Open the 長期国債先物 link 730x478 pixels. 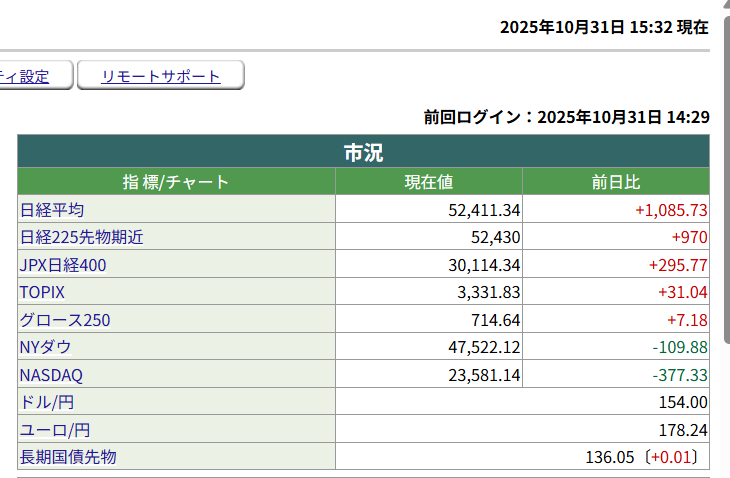68,457
